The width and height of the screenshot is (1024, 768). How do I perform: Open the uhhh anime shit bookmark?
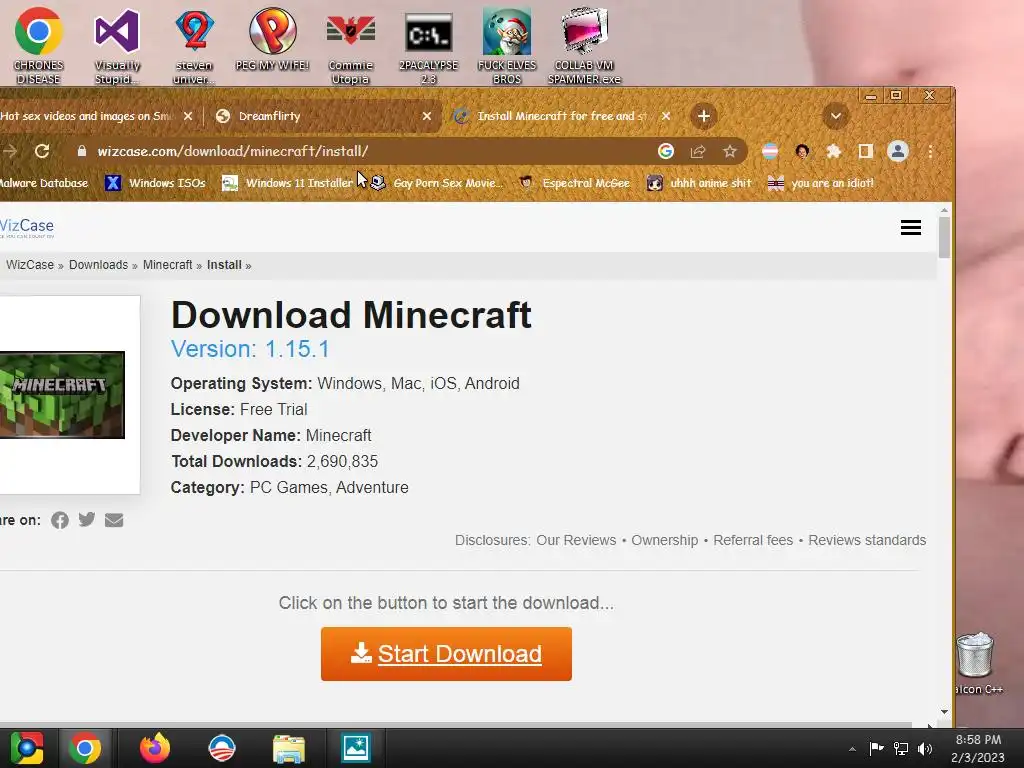click(x=699, y=184)
